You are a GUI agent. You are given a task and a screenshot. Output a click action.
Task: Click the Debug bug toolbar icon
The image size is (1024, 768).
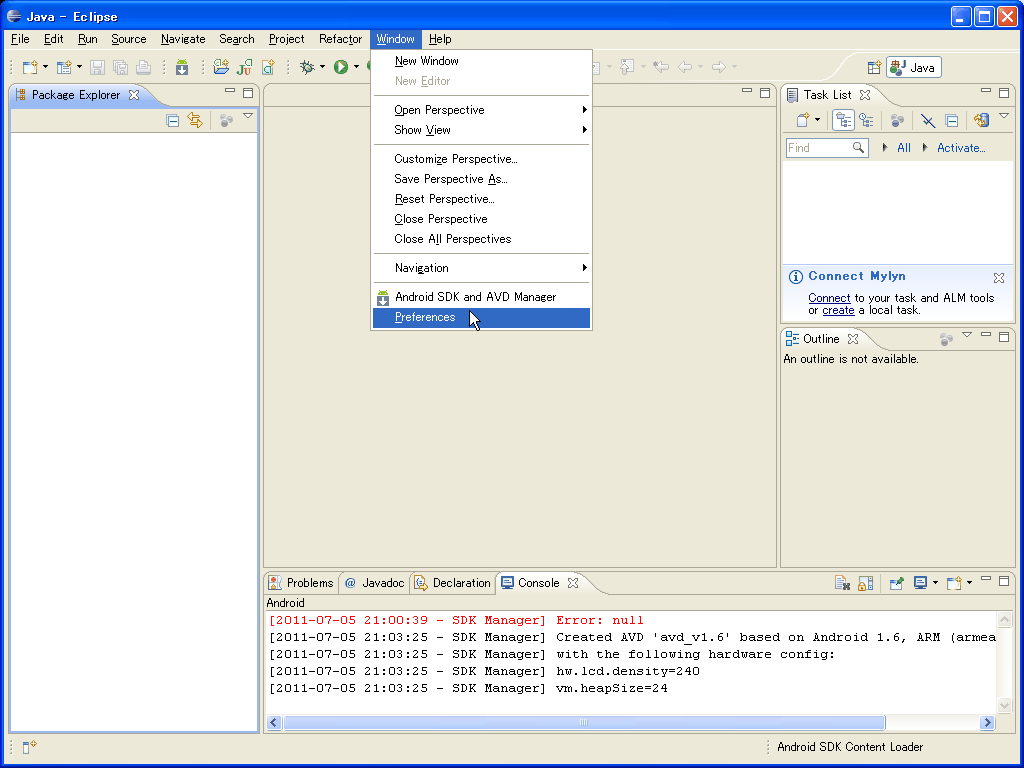click(307, 67)
